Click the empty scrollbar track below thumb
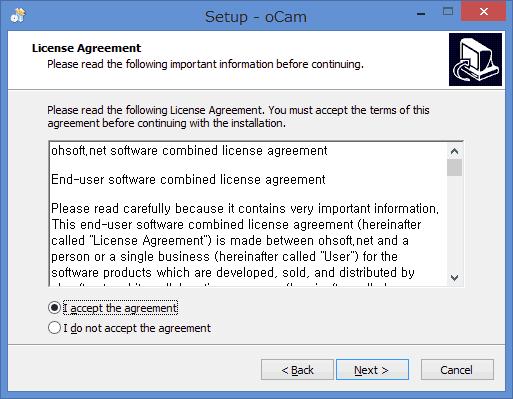This screenshot has height=399, width=513. pos(454,223)
